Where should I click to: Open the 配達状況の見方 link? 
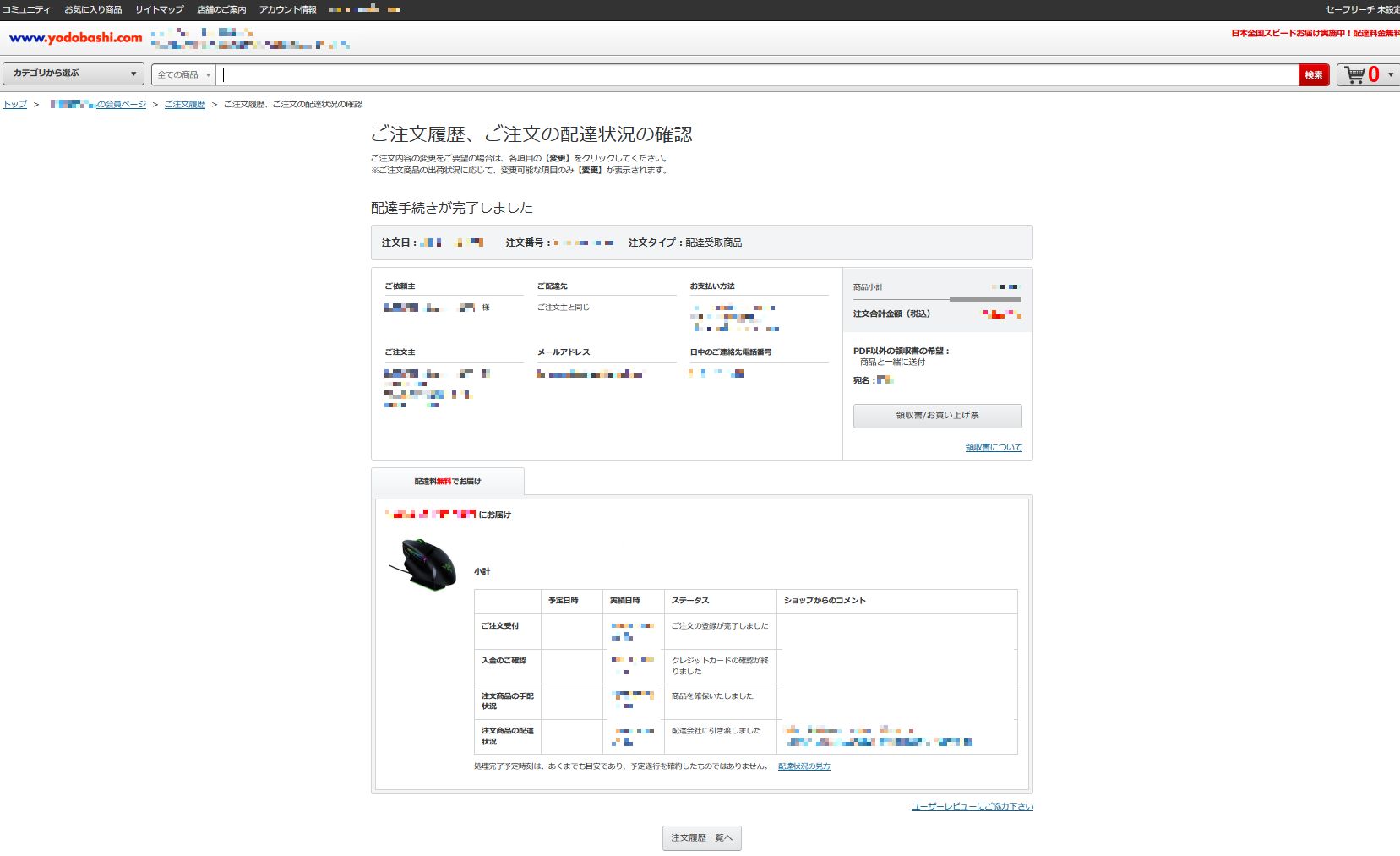pos(804,766)
